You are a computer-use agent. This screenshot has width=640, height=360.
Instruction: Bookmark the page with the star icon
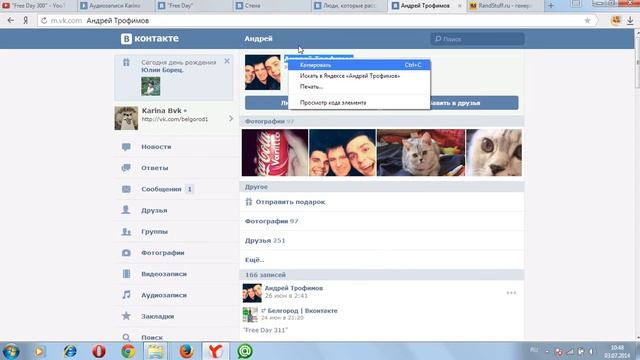pyautogui.click(x=587, y=20)
